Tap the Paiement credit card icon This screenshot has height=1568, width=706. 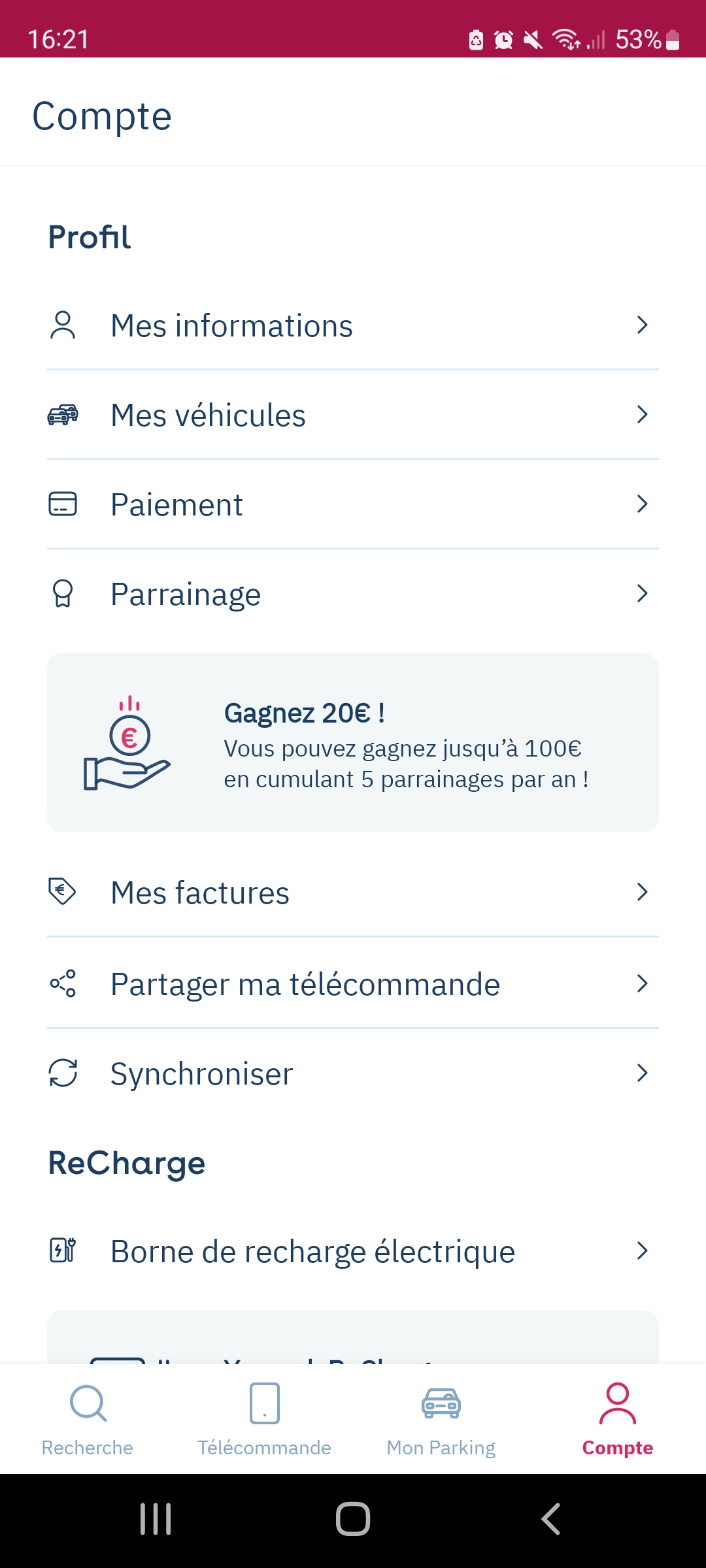click(x=63, y=504)
